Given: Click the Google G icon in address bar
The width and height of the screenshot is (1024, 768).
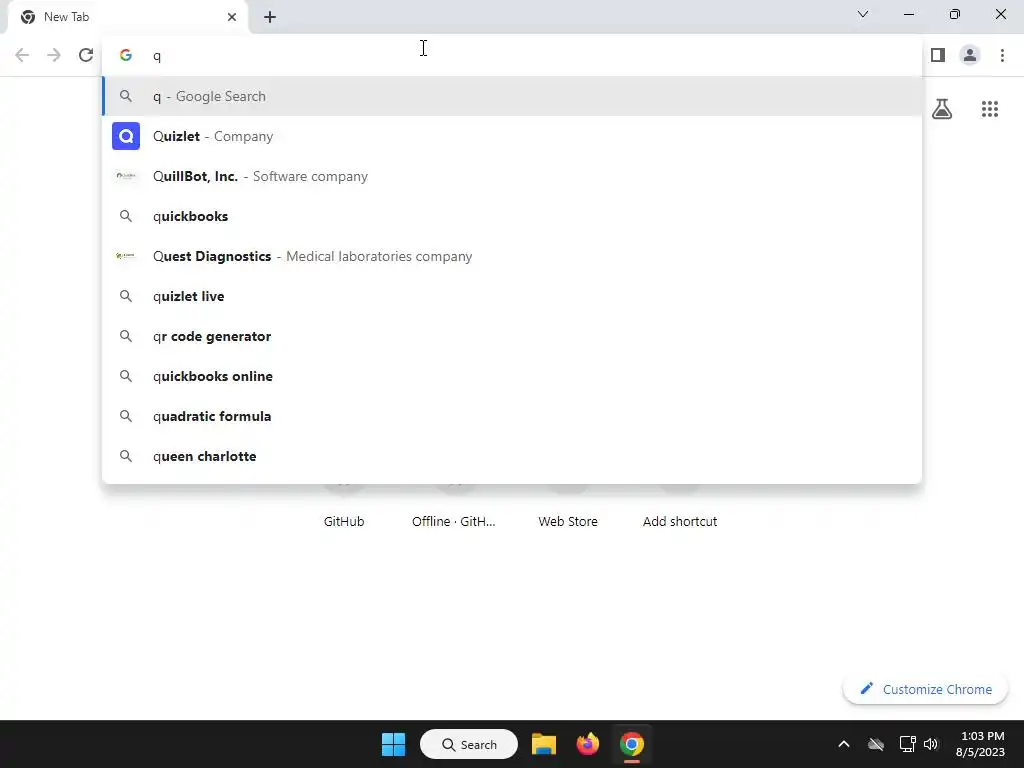Looking at the screenshot, I should point(126,56).
